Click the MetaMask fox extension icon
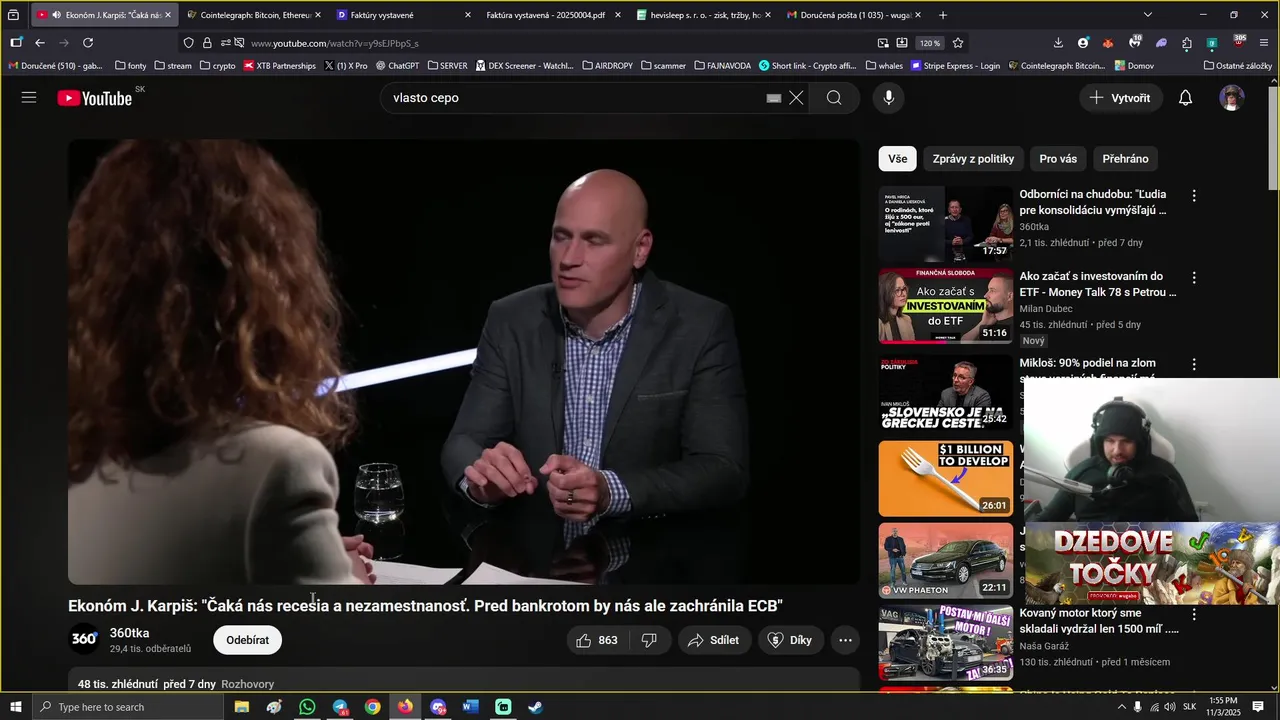 (x=1108, y=43)
